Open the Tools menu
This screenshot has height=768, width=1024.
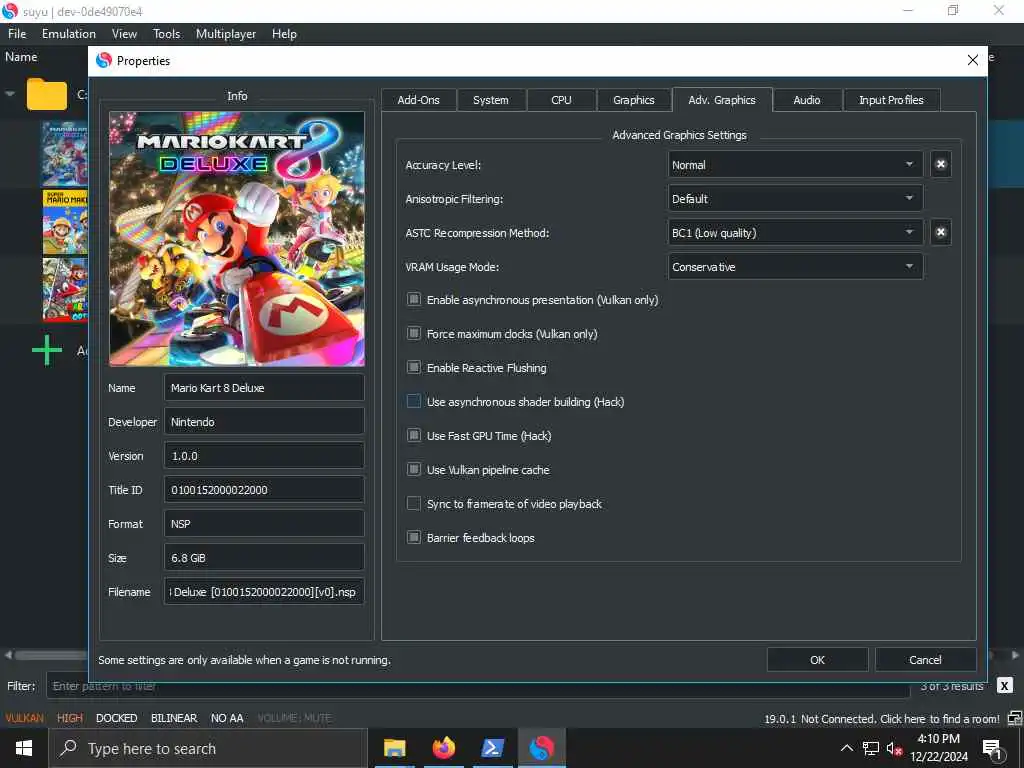[167, 34]
